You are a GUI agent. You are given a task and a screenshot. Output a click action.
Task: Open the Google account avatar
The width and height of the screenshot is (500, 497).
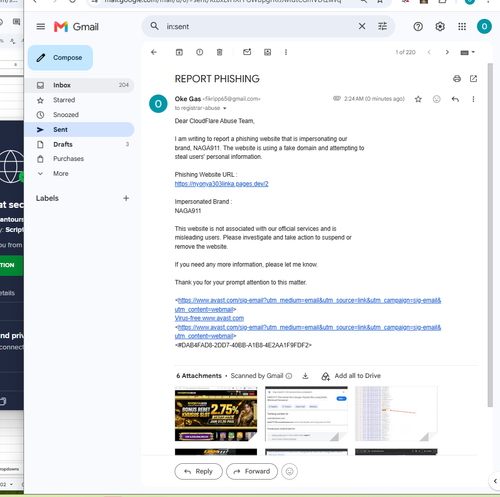(x=484, y=26)
